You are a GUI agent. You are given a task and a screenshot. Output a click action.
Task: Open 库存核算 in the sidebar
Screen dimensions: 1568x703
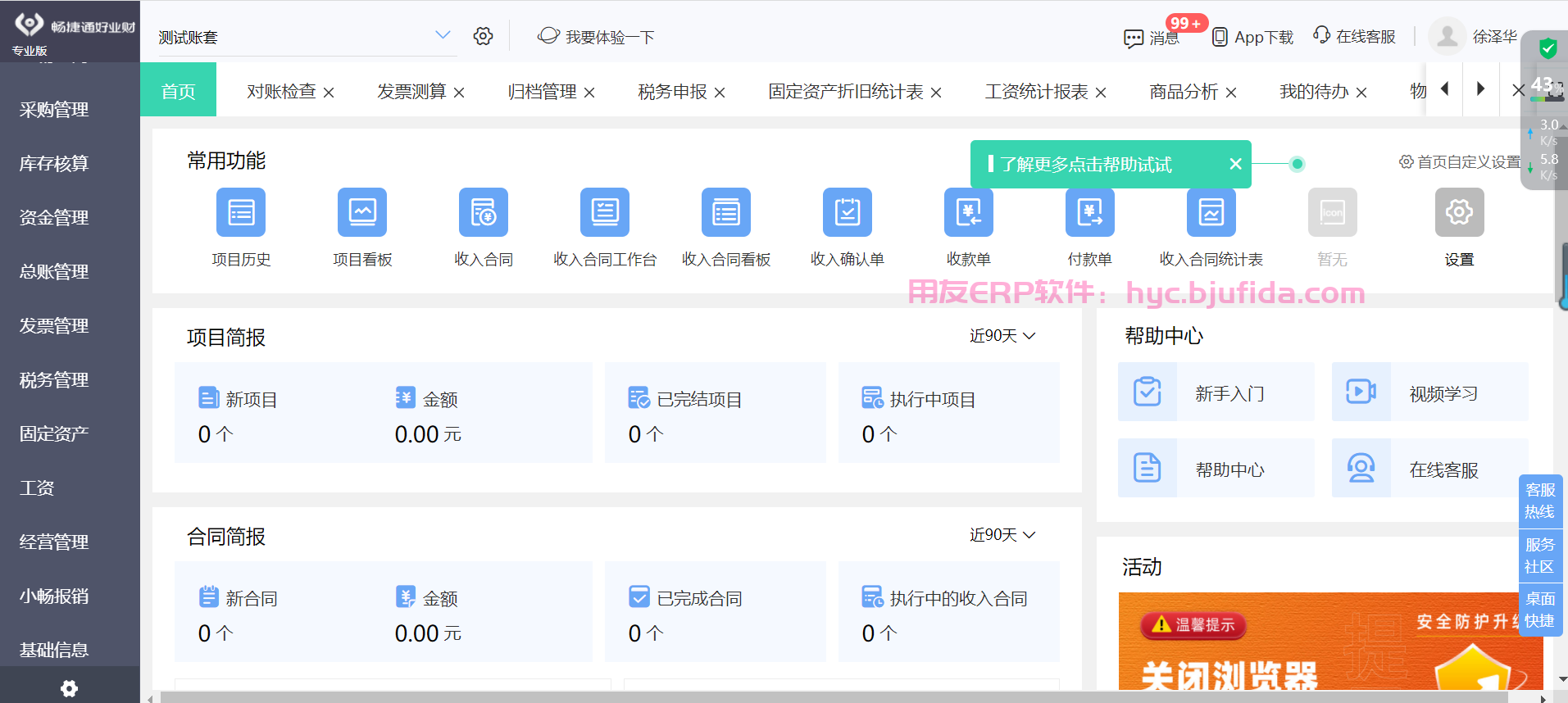[x=54, y=163]
